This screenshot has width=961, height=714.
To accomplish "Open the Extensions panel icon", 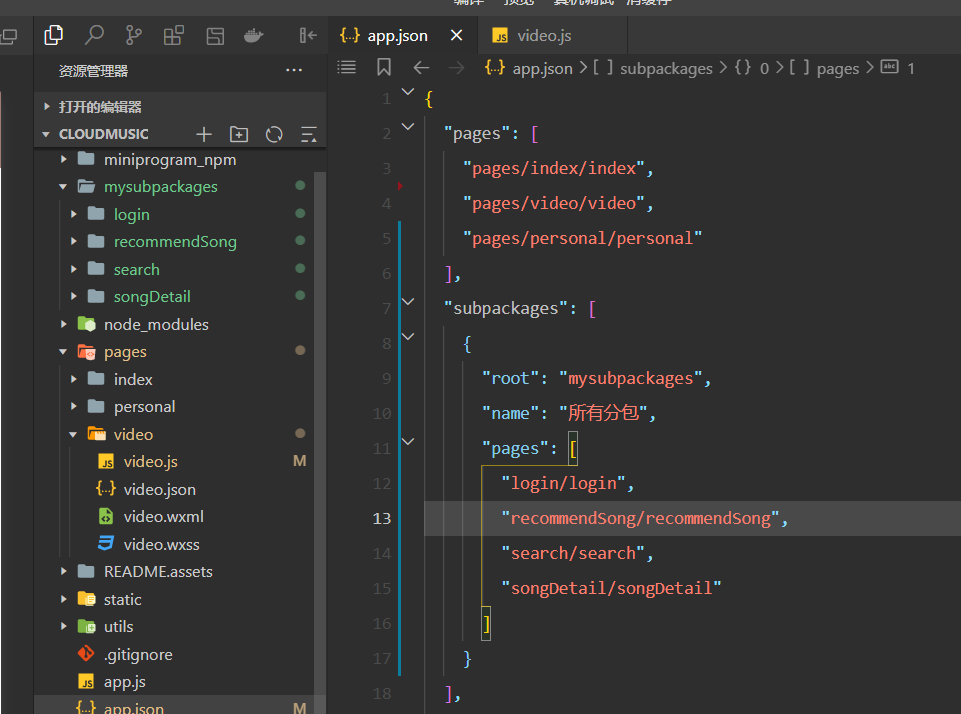I will pyautogui.click(x=173, y=36).
